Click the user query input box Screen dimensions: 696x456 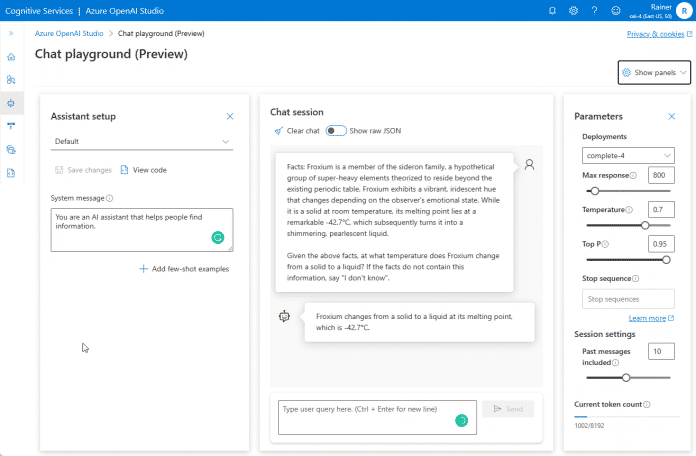pyautogui.click(x=365, y=415)
